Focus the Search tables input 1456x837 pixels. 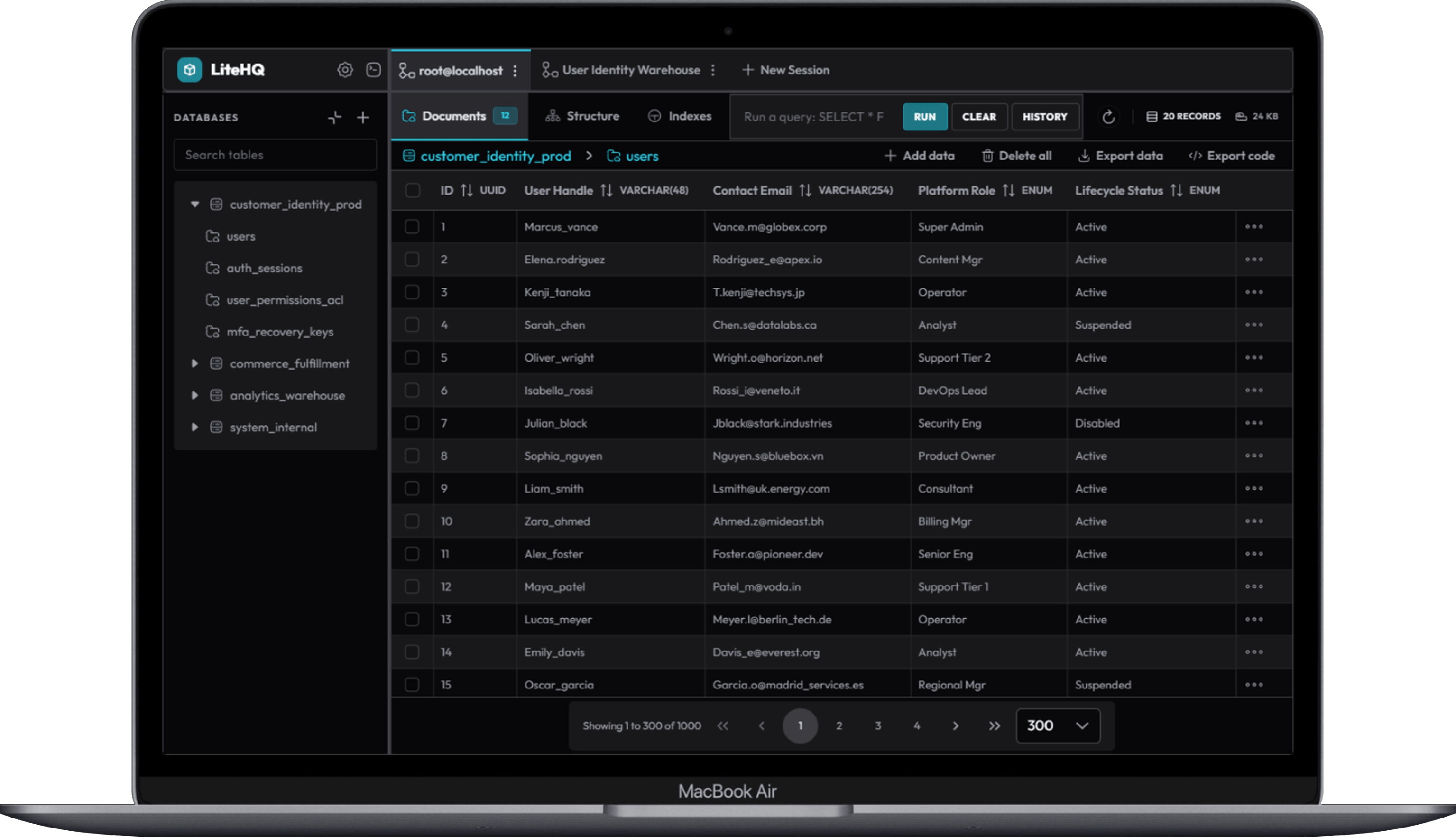click(x=275, y=155)
